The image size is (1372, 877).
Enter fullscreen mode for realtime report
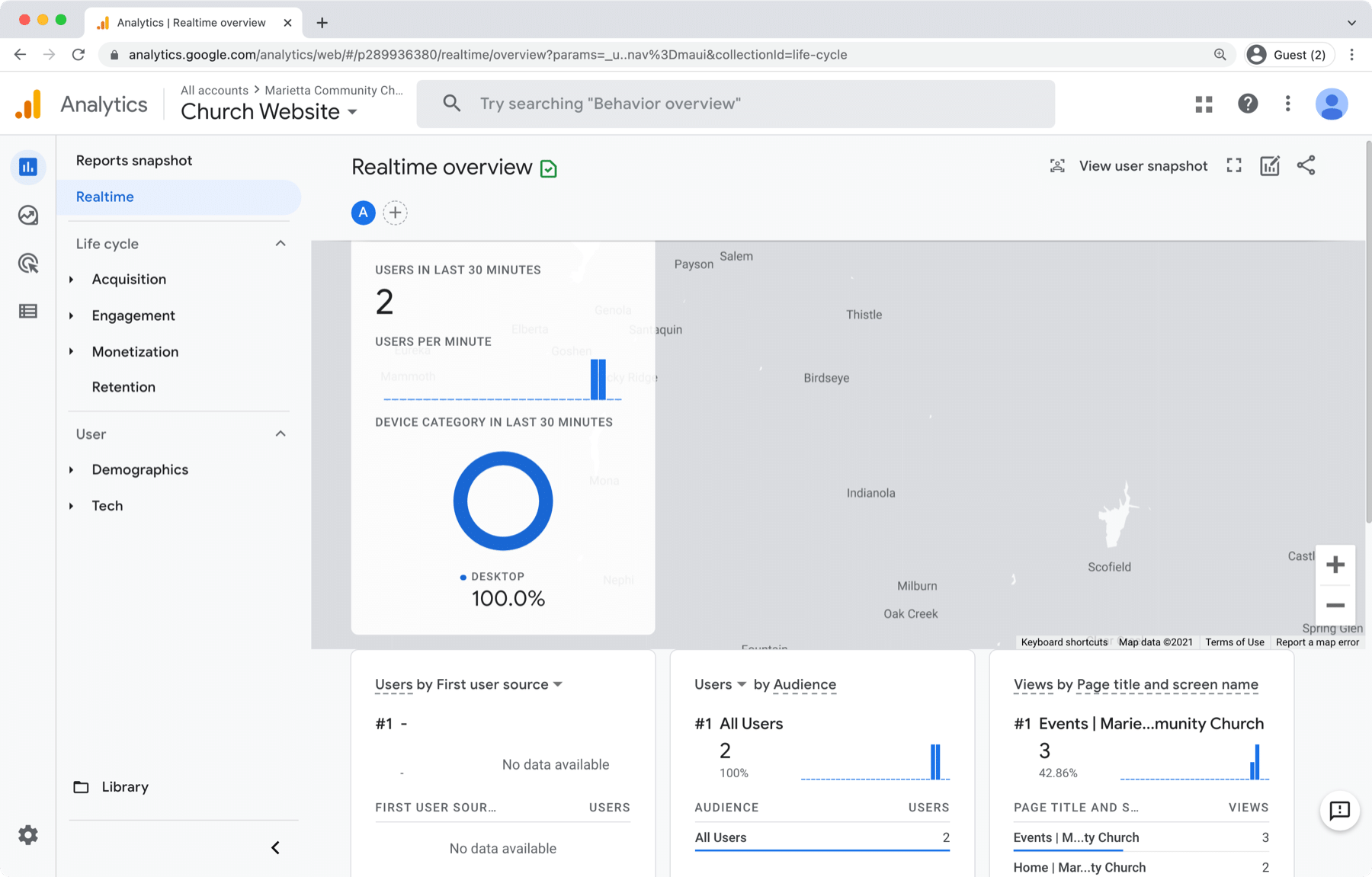tap(1234, 165)
